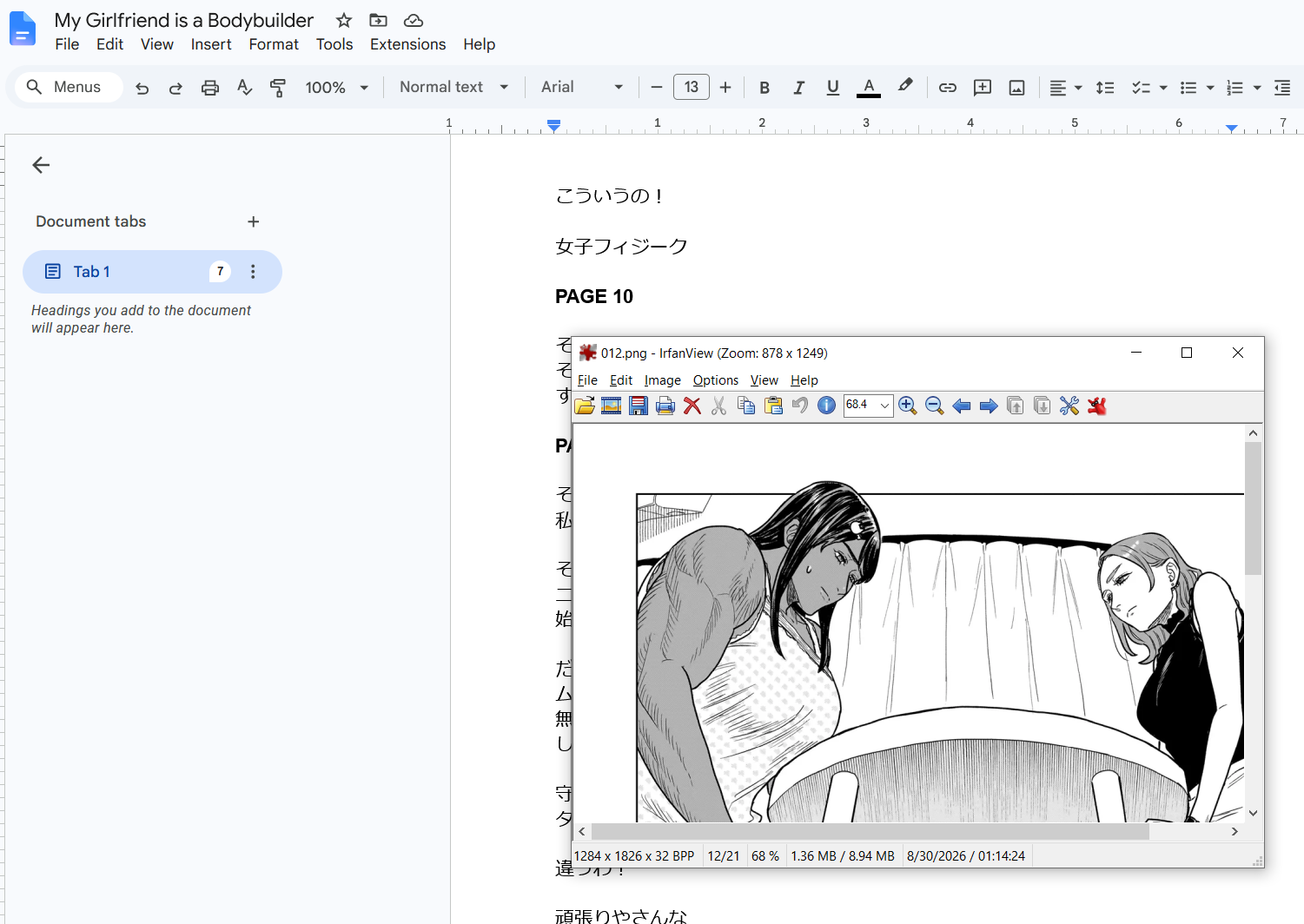Screen dimensions: 1304x924
Task: Click the red X delete file icon
Action: click(x=692, y=406)
